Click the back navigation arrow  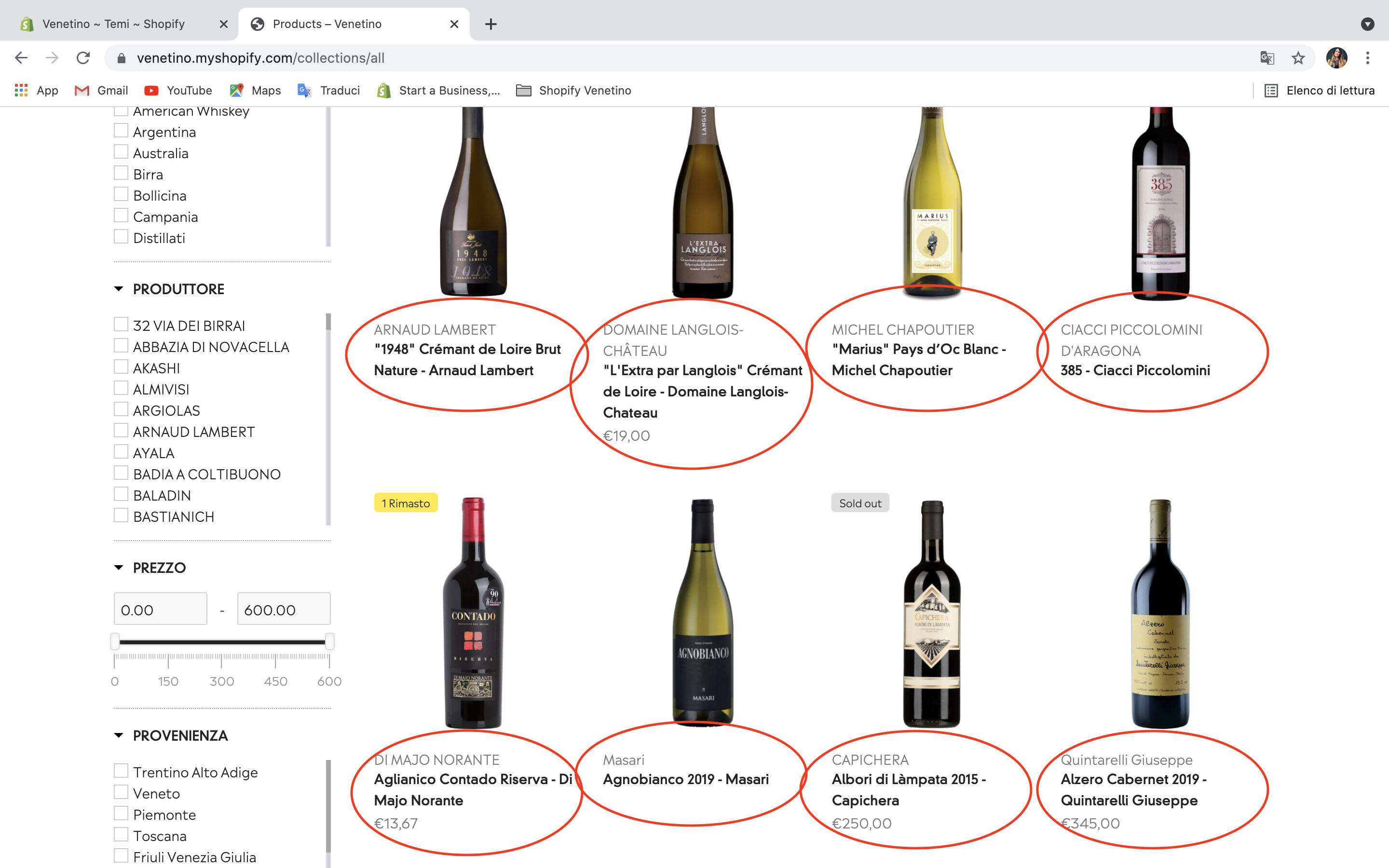(x=21, y=58)
